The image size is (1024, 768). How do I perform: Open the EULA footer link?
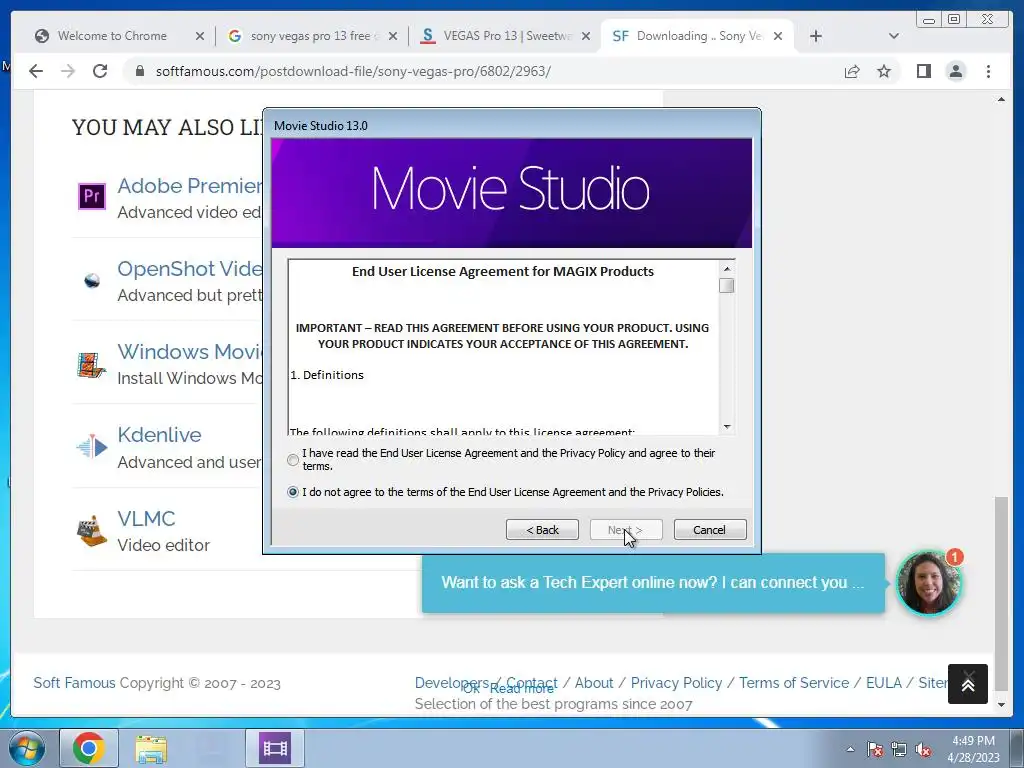point(884,682)
